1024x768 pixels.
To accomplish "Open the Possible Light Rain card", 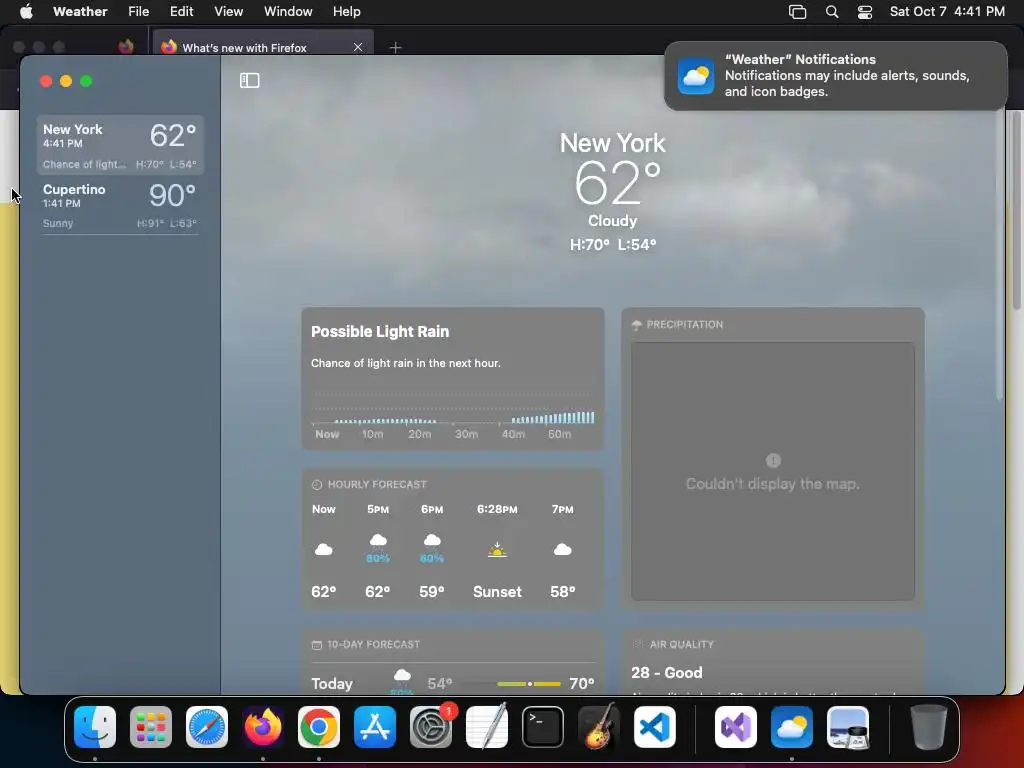I will (x=453, y=379).
